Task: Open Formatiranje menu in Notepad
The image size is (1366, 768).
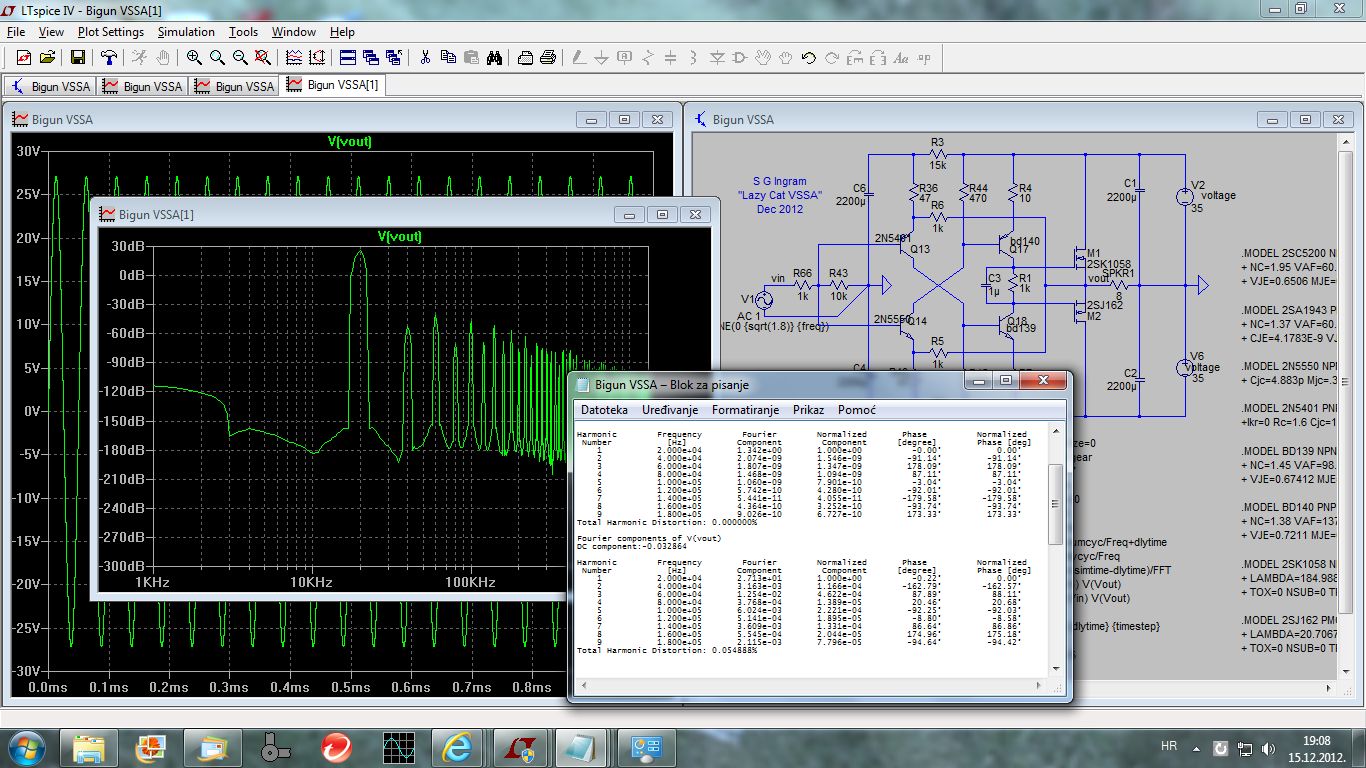Action: click(x=745, y=410)
